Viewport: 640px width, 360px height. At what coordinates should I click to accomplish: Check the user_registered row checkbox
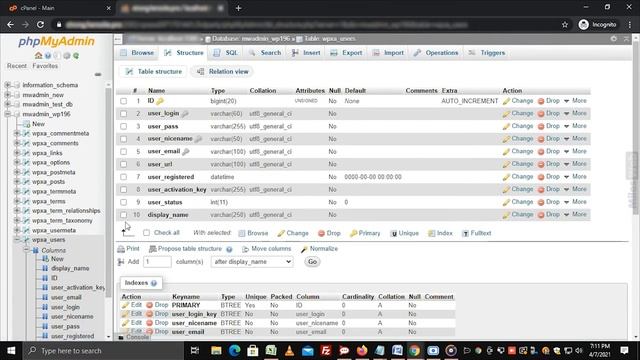(124, 177)
